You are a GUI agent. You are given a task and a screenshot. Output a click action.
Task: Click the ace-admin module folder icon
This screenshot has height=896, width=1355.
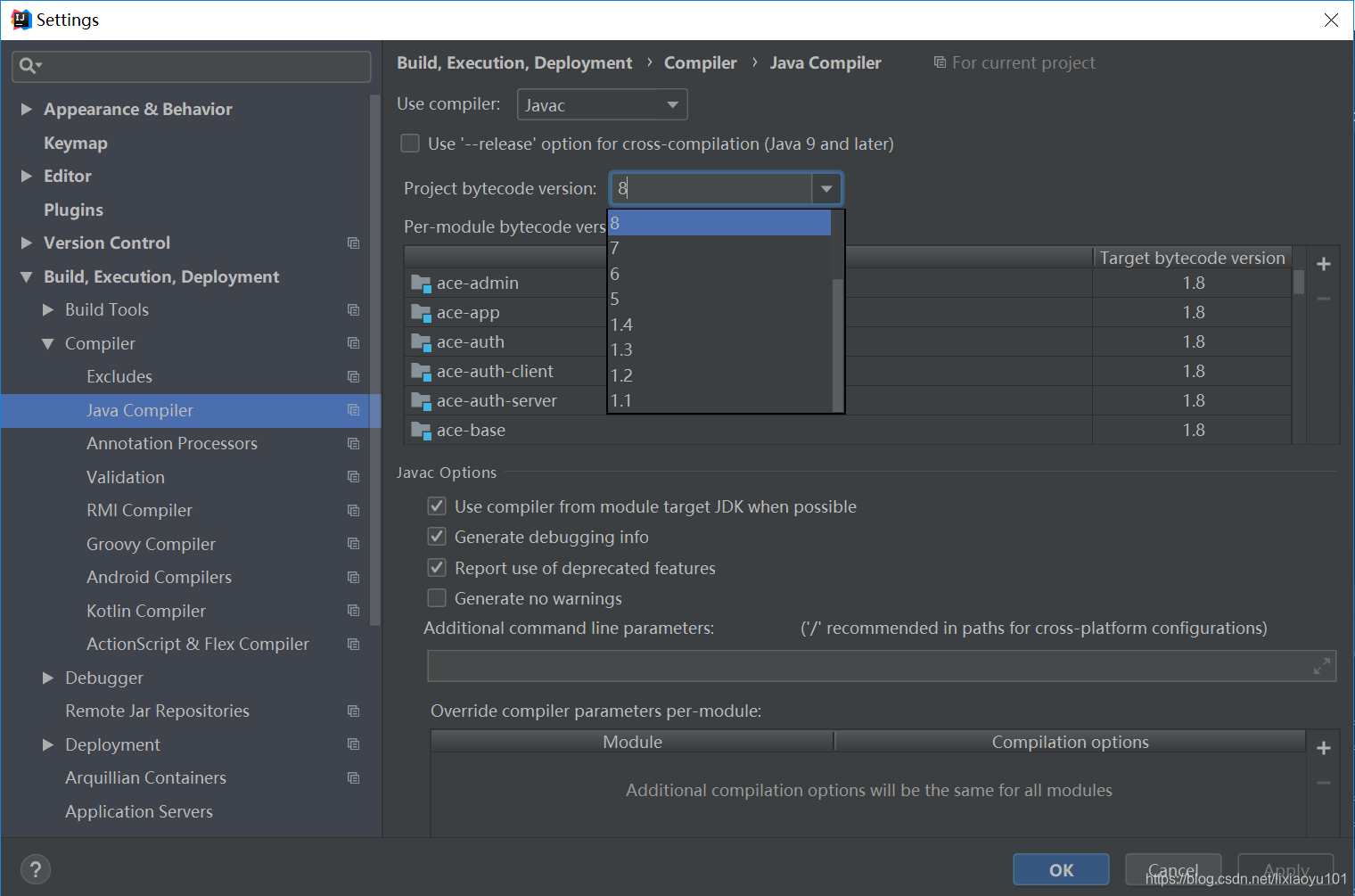[x=421, y=284]
